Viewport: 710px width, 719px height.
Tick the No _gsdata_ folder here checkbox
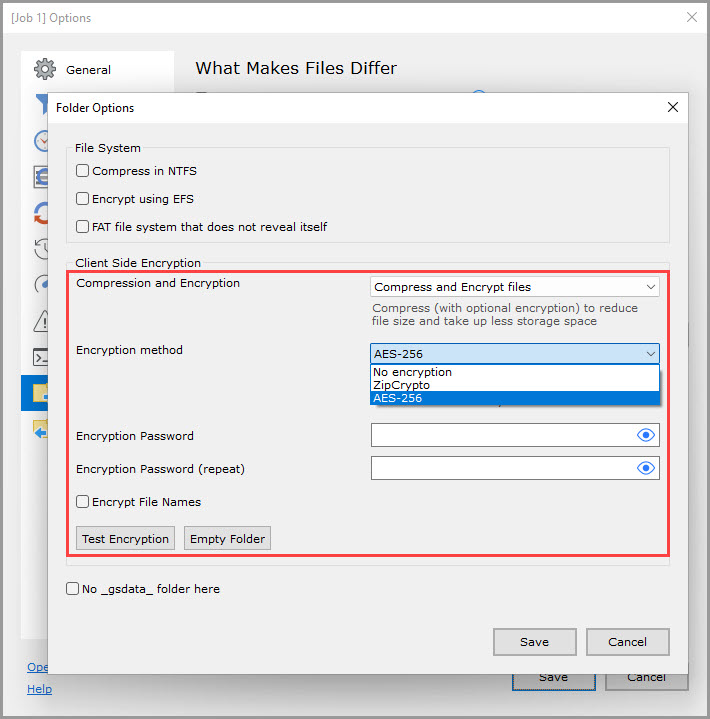click(73, 589)
